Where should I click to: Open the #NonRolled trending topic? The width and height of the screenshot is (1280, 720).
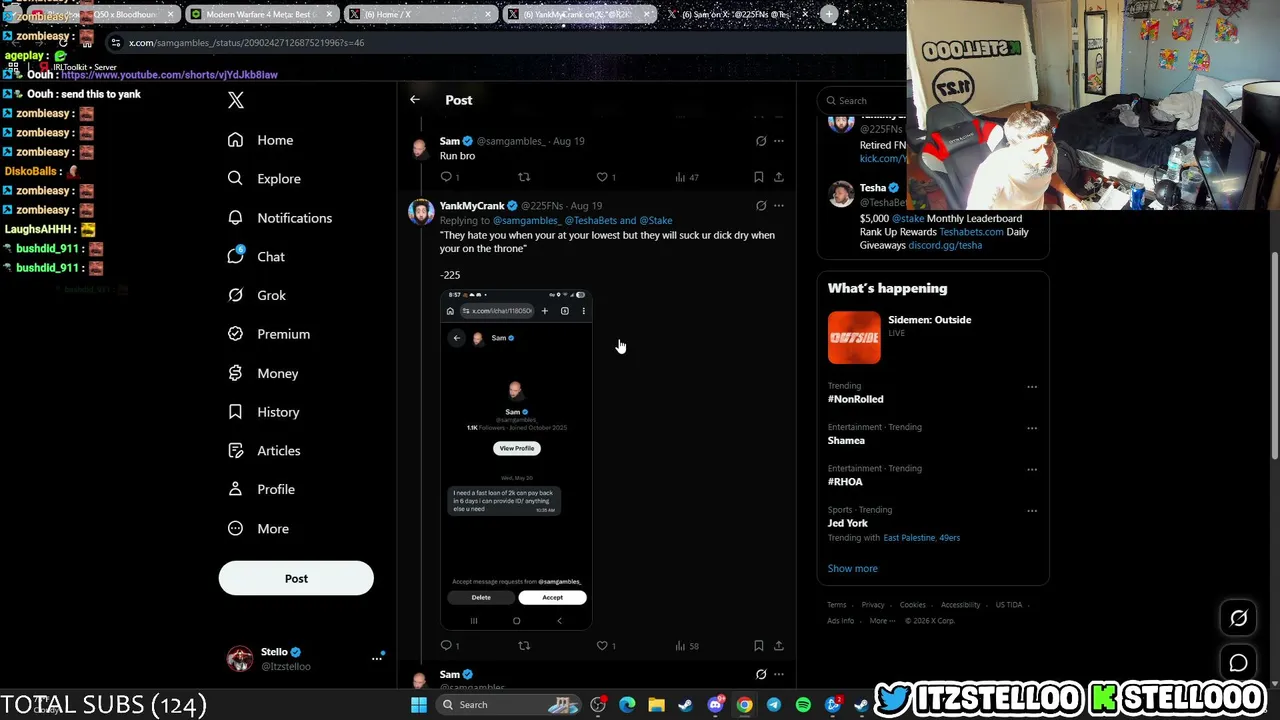pyautogui.click(x=856, y=399)
